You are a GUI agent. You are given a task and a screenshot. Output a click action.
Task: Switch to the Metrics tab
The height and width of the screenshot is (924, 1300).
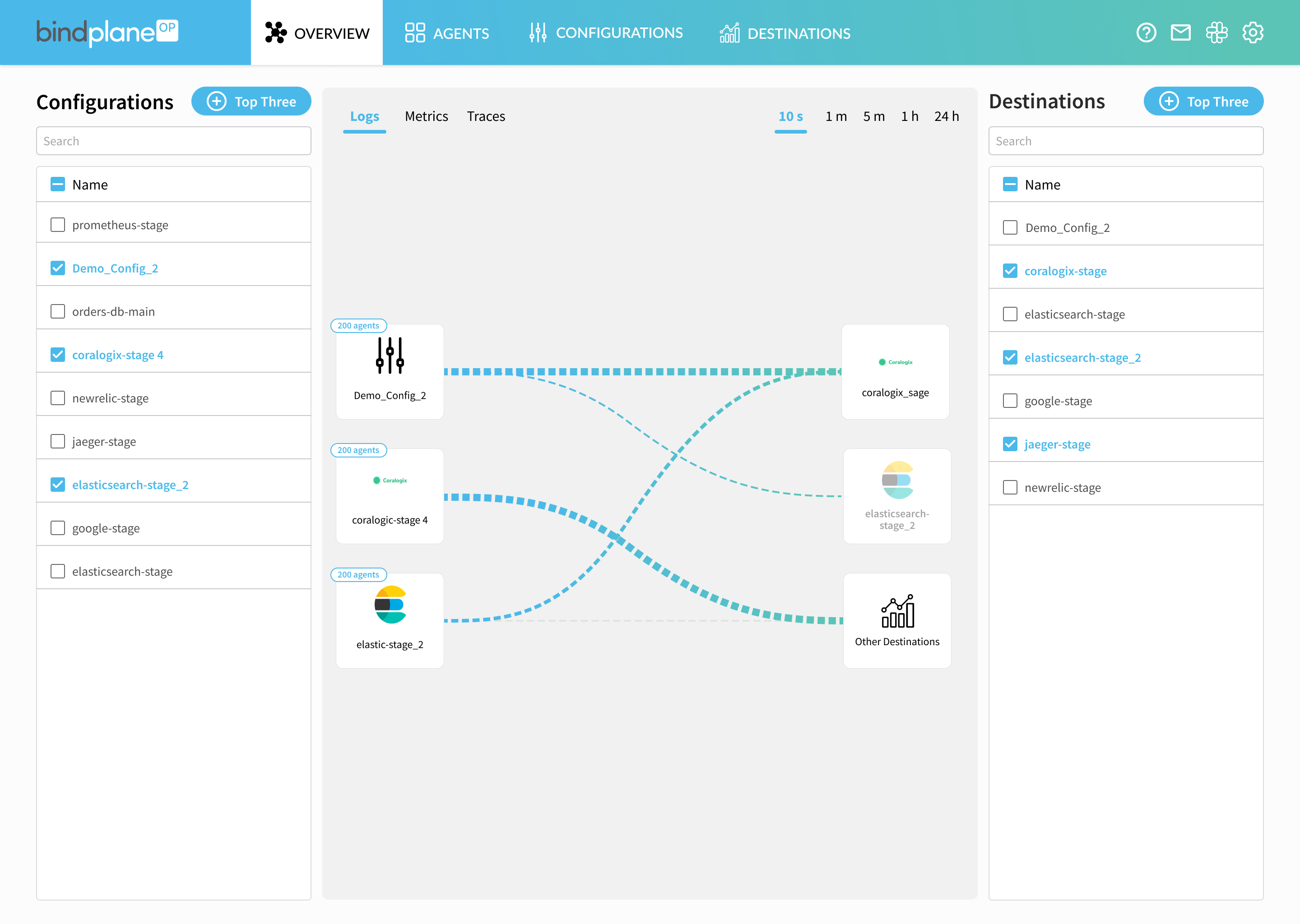[426, 116]
